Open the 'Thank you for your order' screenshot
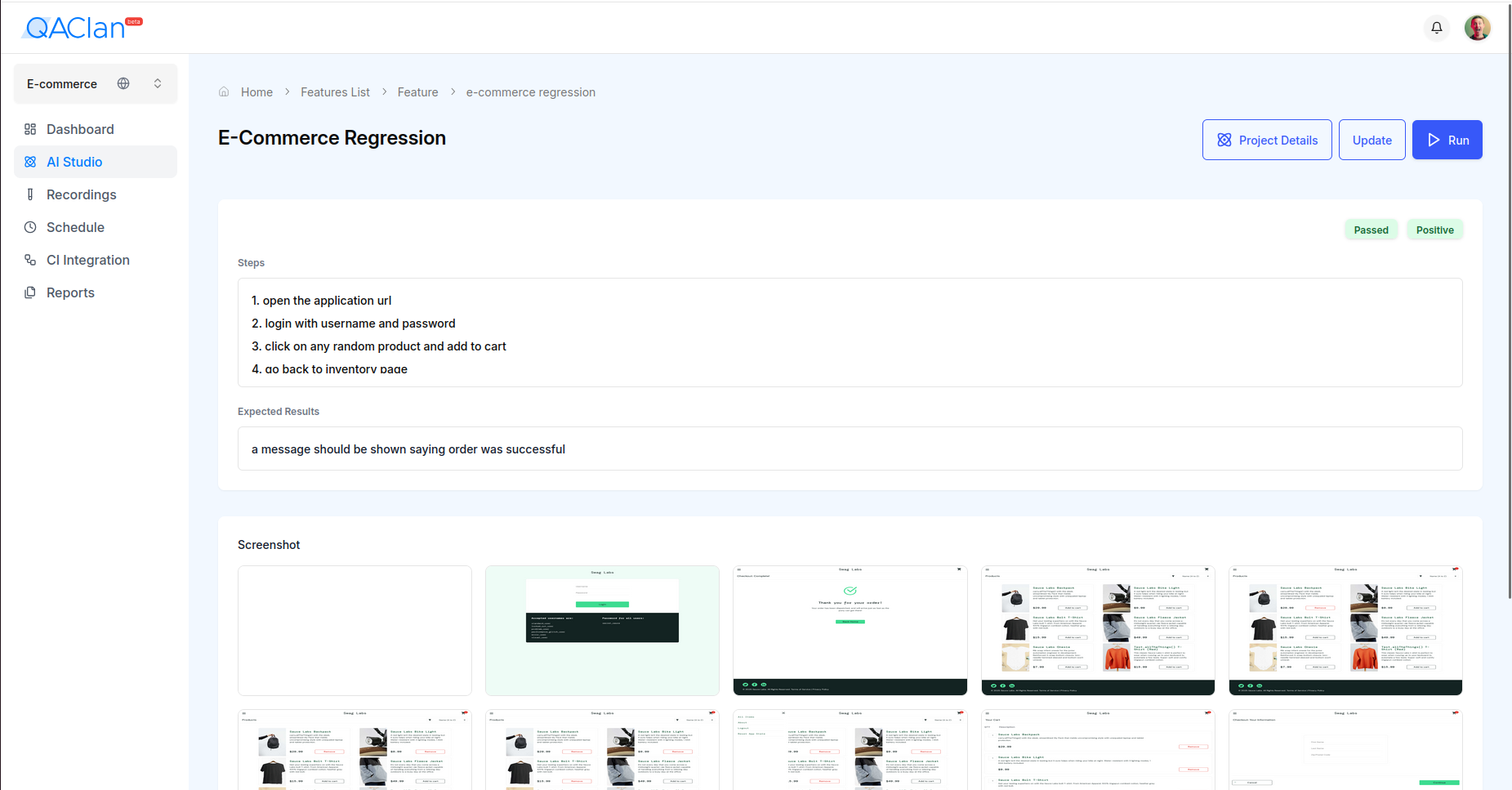Viewport: 1512px width, 790px height. (850, 631)
